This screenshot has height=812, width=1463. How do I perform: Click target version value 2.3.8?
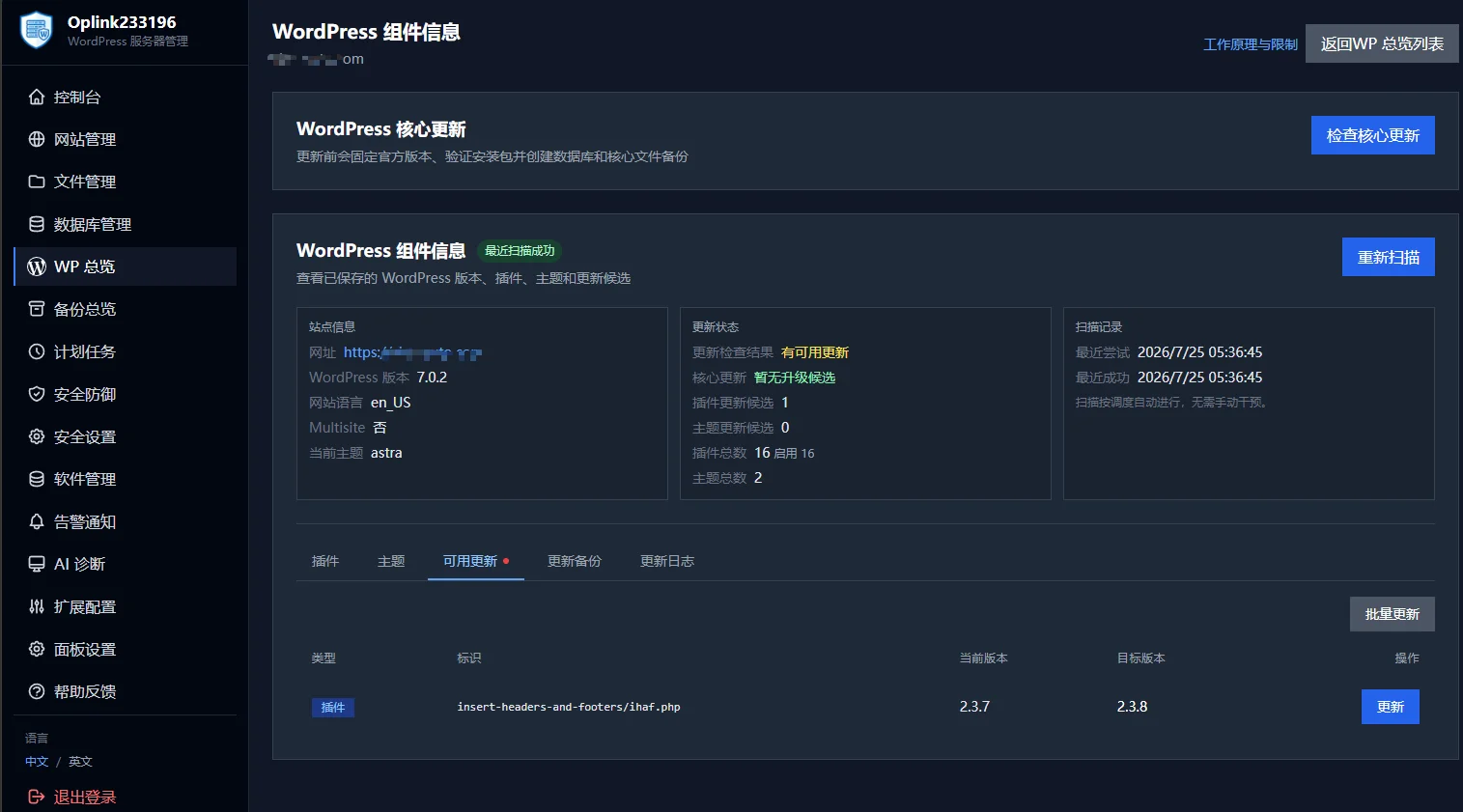1132,707
